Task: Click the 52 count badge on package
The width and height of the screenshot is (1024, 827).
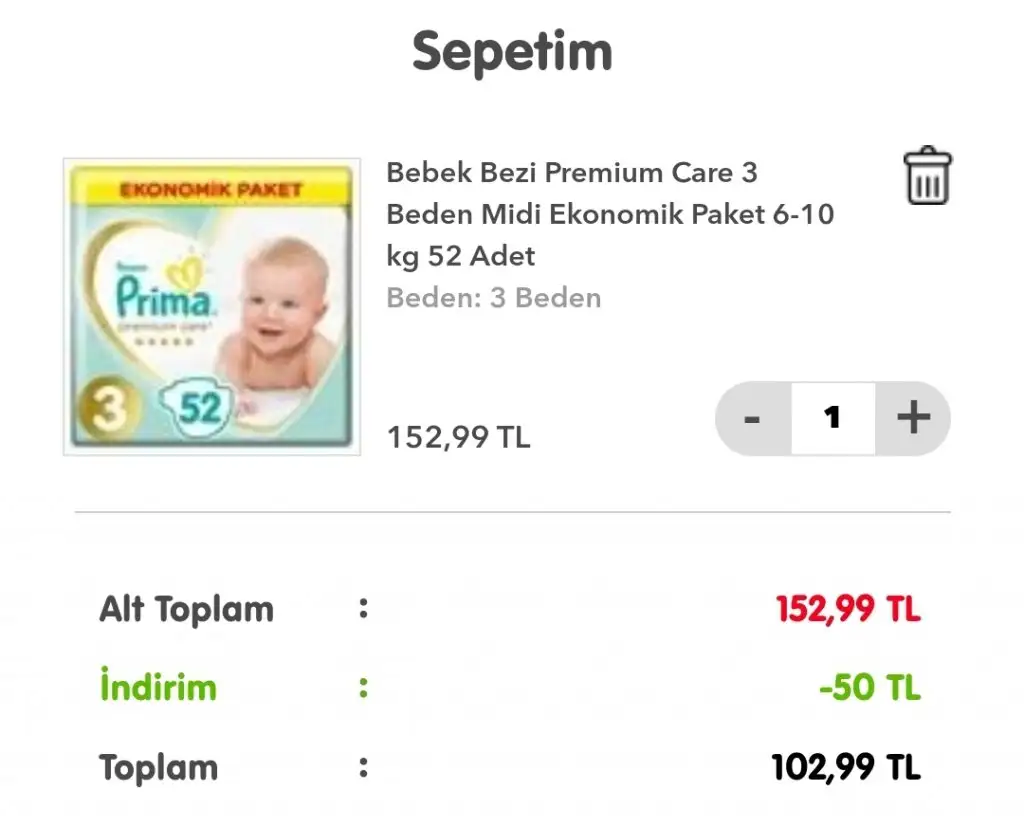Action: 200,408
